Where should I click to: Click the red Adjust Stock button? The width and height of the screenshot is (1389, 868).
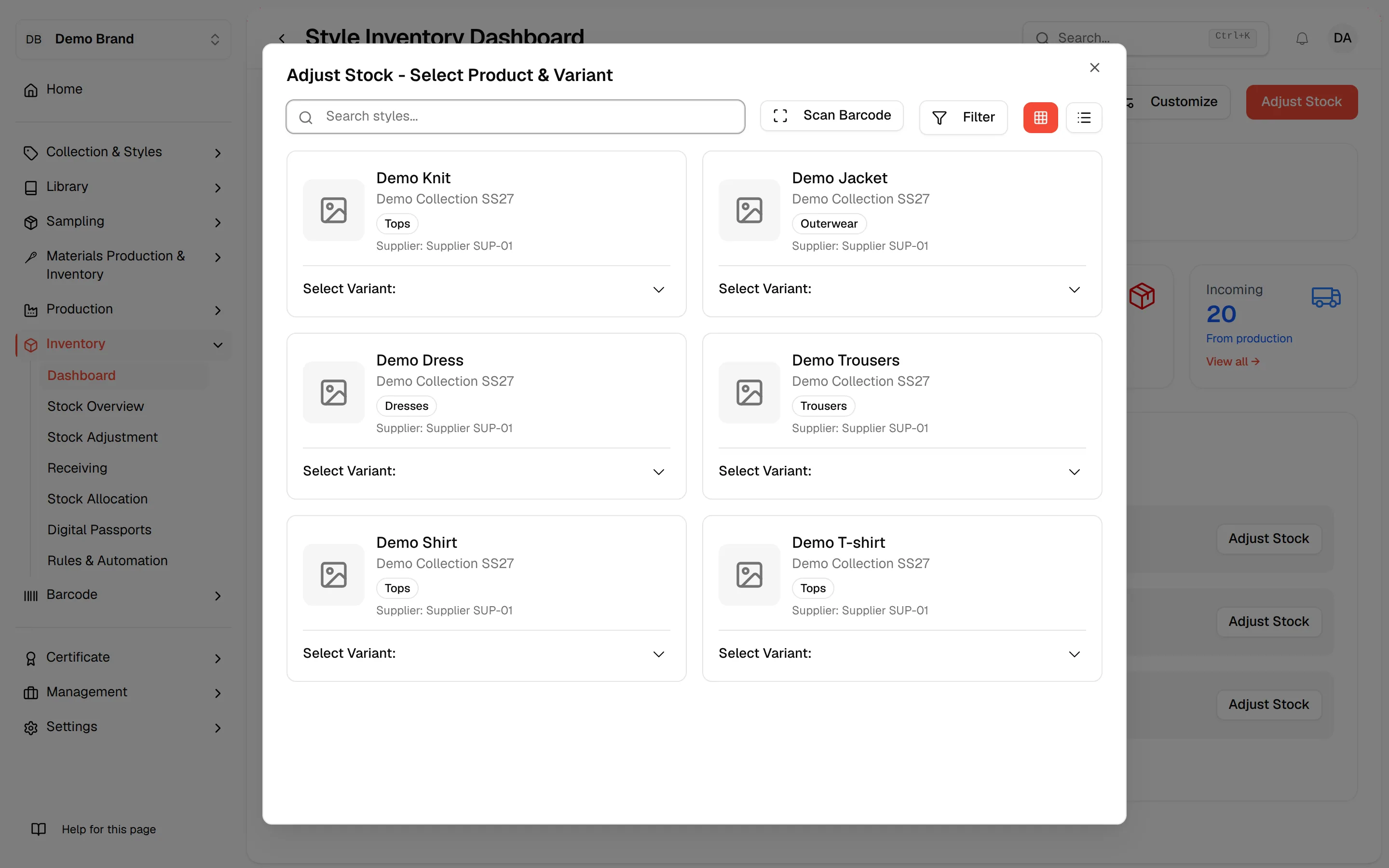point(1301,102)
